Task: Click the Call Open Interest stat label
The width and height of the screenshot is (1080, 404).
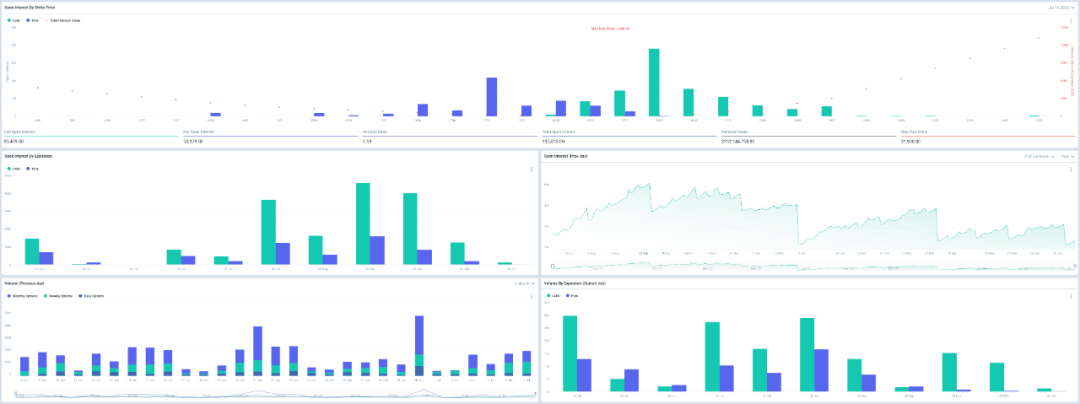Action: pyautogui.click(x=19, y=131)
